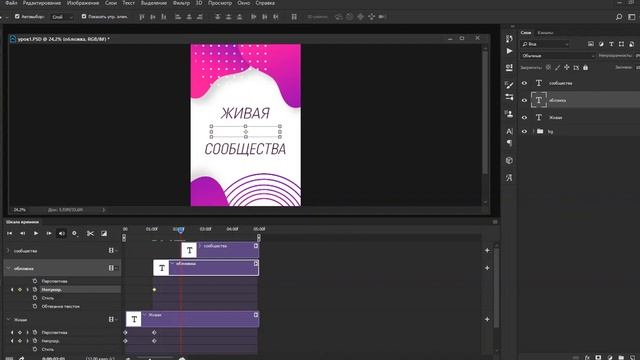Select the Живая clip in timeline
Image resolution: width=640 pixels, height=360 pixels.
click(x=192, y=319)
